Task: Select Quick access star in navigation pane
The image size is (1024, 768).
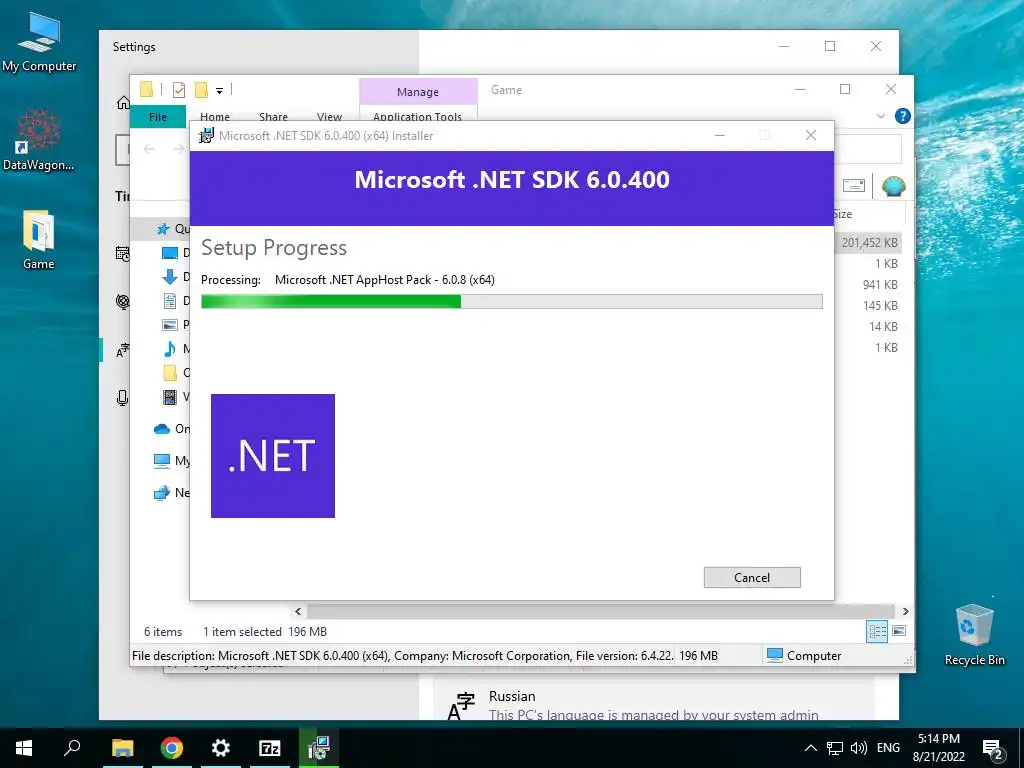Action: pos(163,229)
